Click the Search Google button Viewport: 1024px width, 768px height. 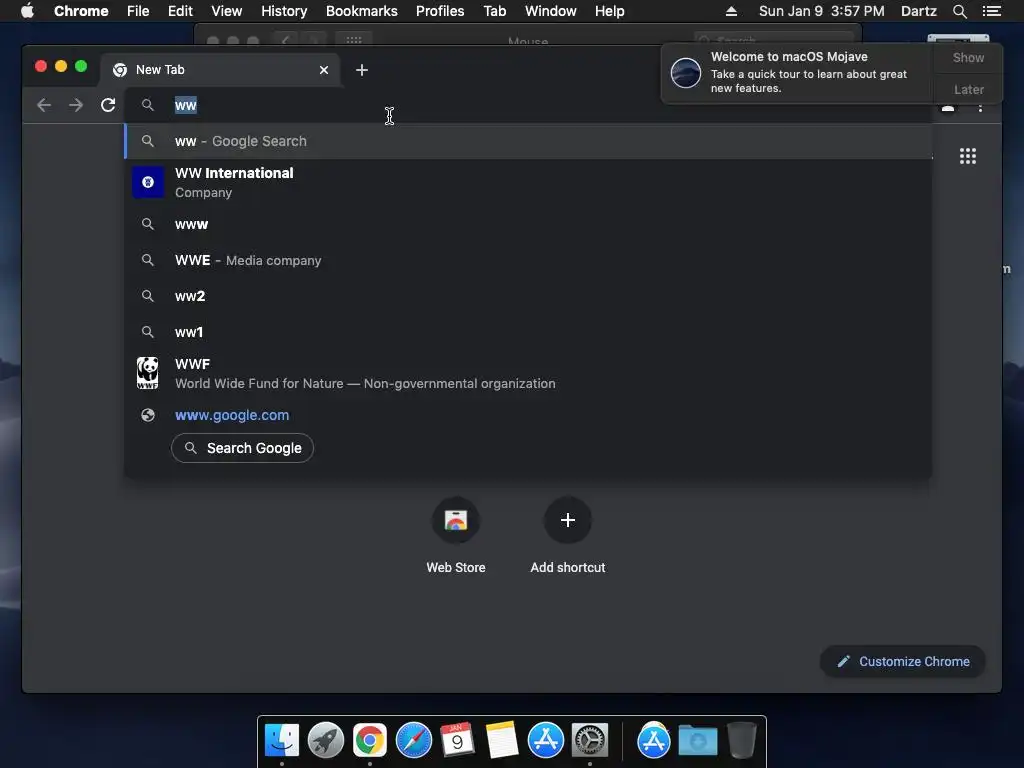242,448
